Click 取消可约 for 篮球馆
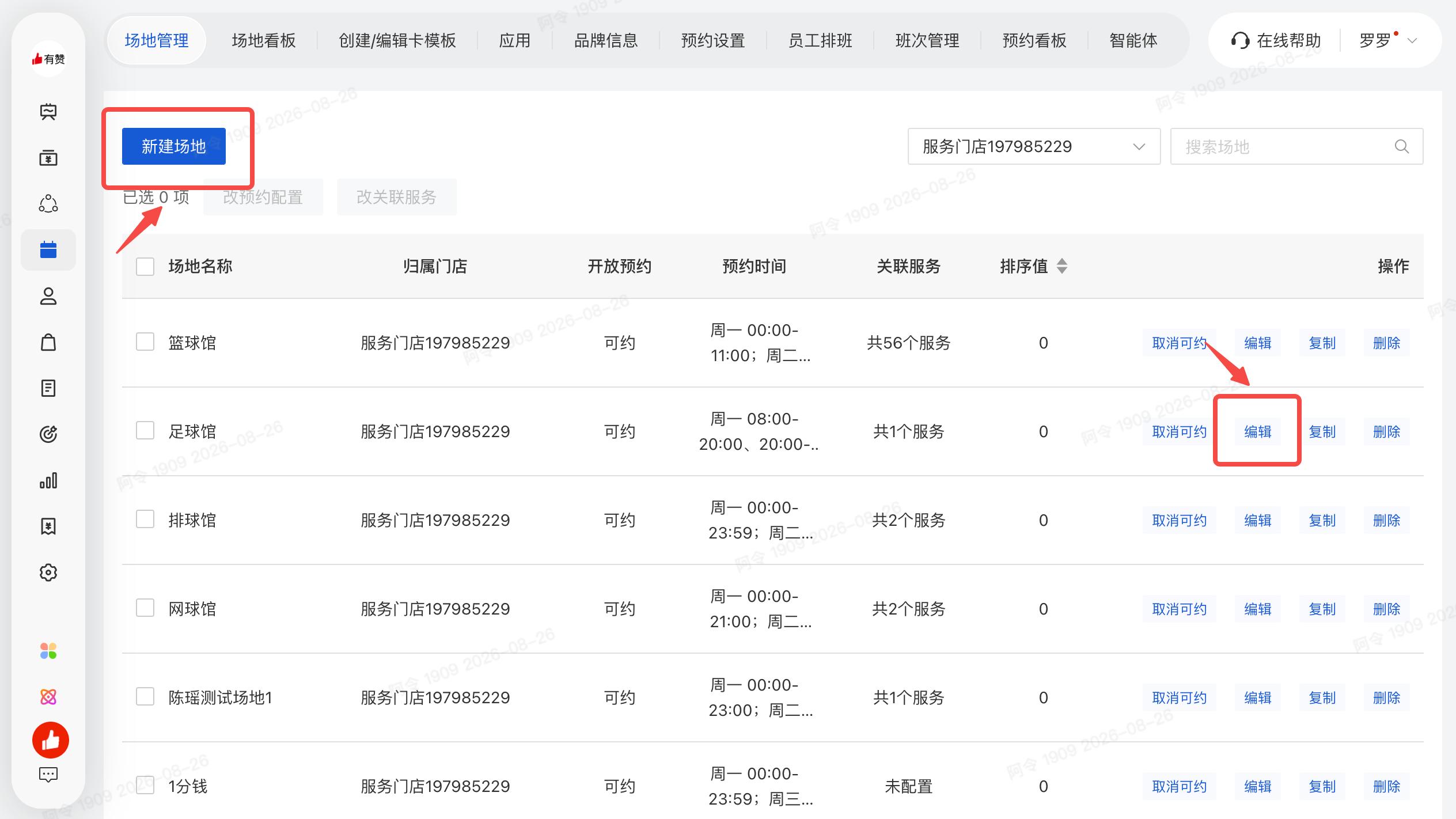 pyautogui.click(x=1179, y=343)
